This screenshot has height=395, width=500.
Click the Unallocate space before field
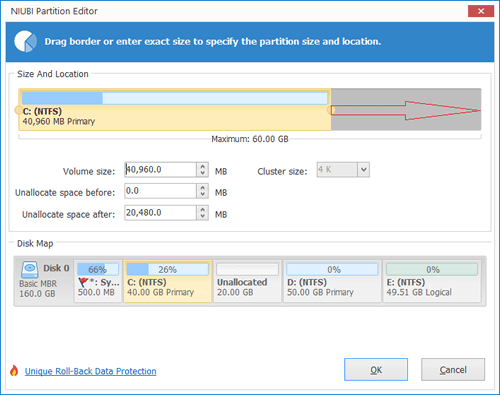click(160, 191)
